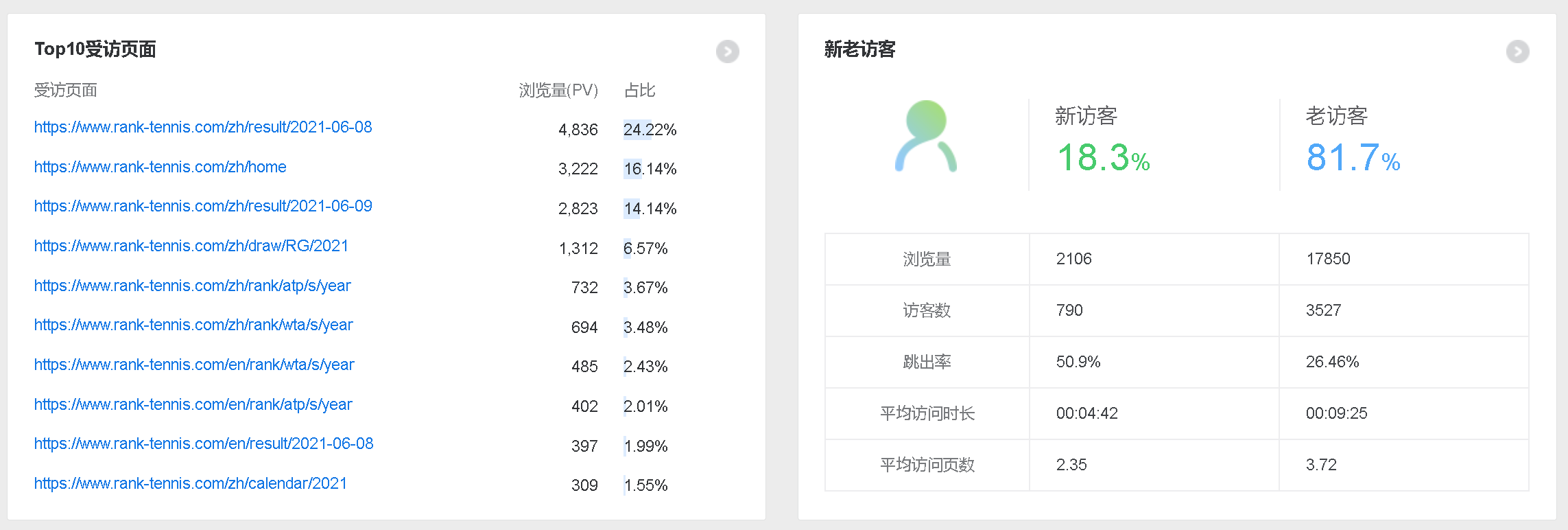Open the zh/calendar/2021 link
1568x530 pixels.
[x=191, y=484]
